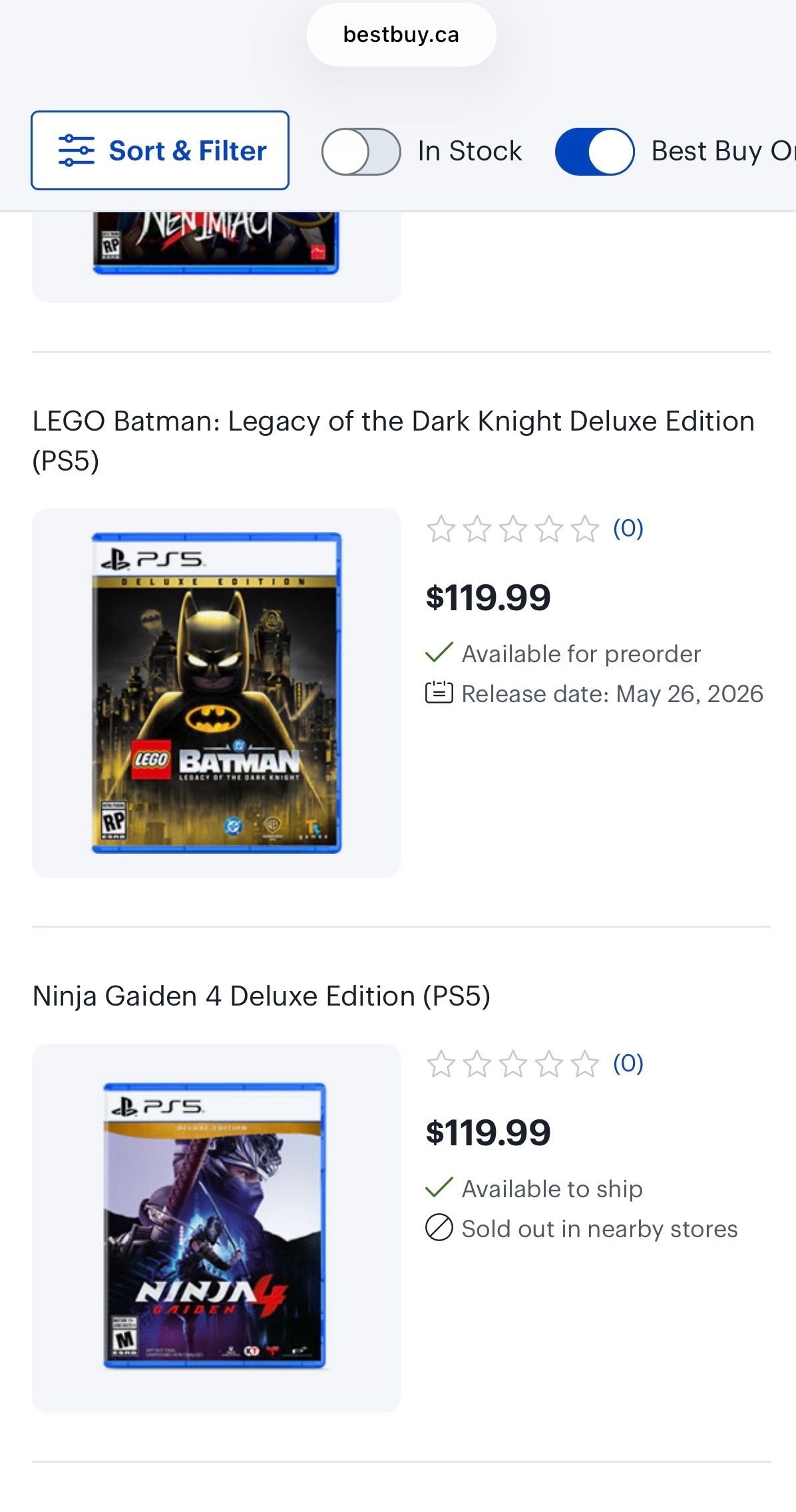Click the green checkmark beside Available for preorder
This screenshot has width=796, height=1512.
pos(439,653)
